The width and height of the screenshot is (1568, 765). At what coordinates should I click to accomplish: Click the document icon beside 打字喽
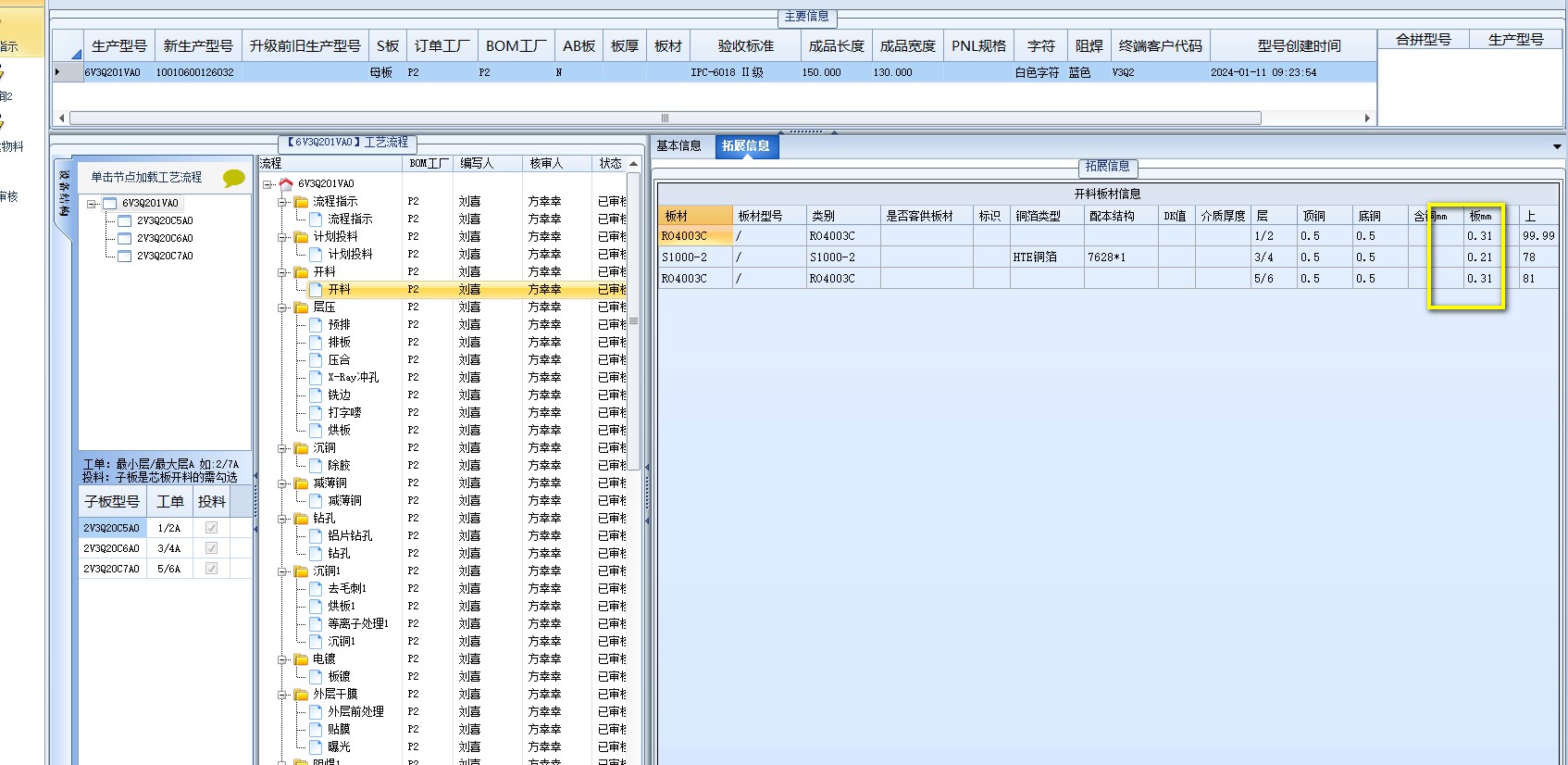[x=316, y=412]
